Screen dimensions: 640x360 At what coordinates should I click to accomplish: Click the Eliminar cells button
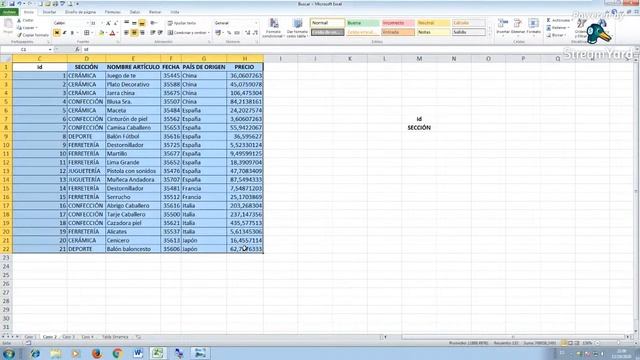[518, 27]
